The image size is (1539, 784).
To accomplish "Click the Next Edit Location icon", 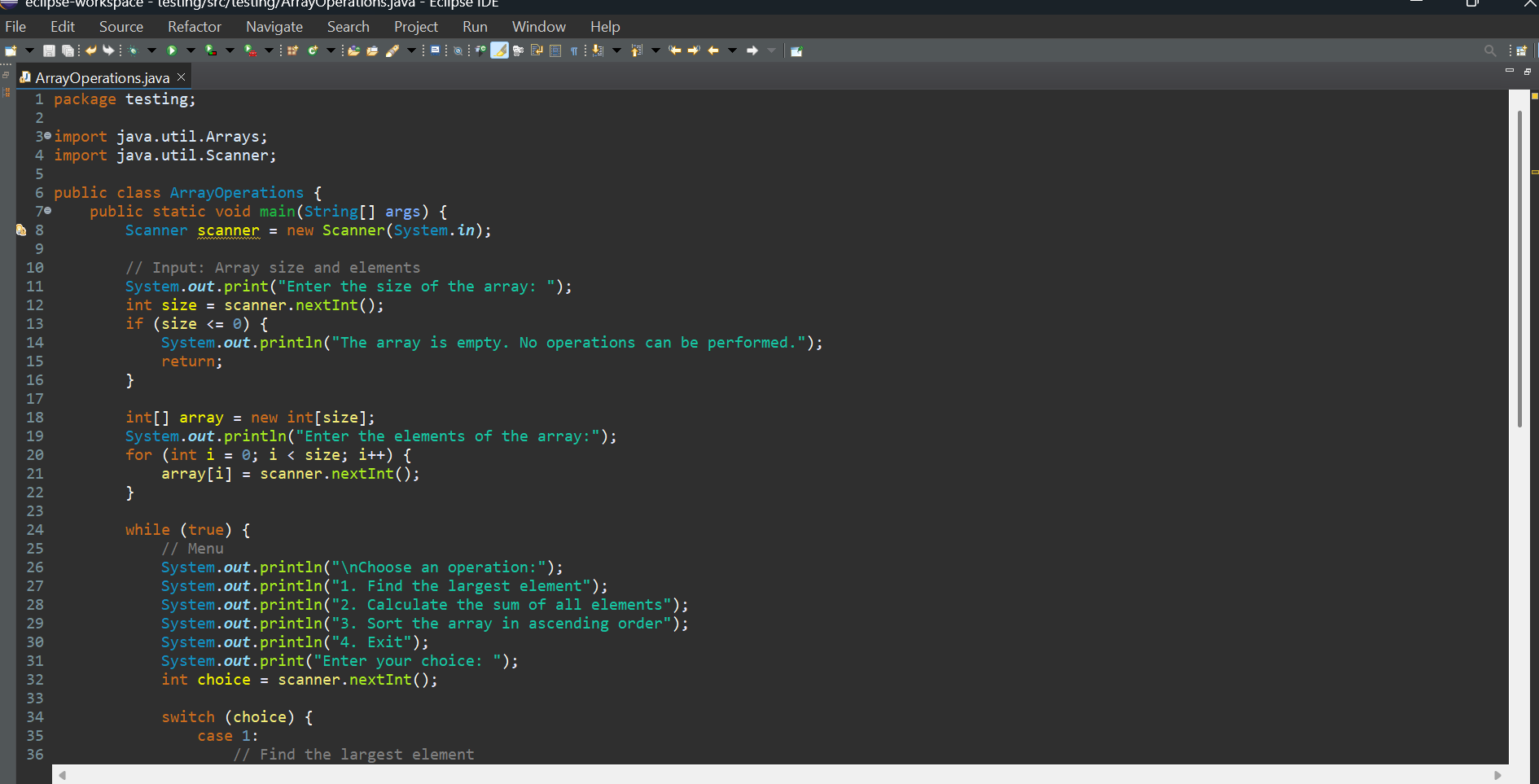I will pyautogui.click(x=694, y=50).
